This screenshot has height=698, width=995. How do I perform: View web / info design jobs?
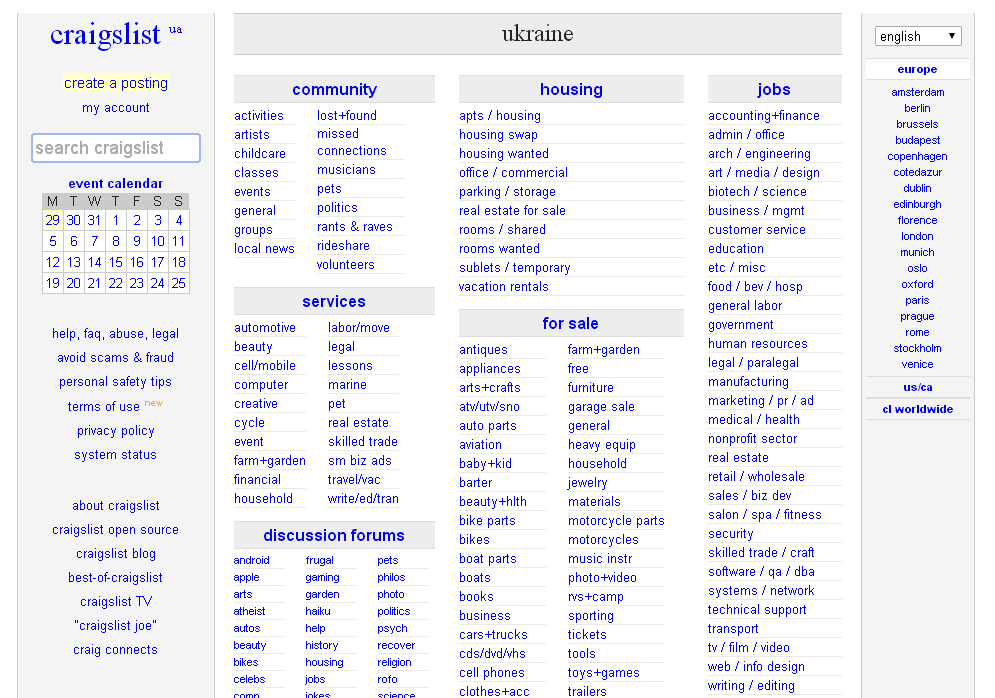pyautogui.click(x=756, y=667)
